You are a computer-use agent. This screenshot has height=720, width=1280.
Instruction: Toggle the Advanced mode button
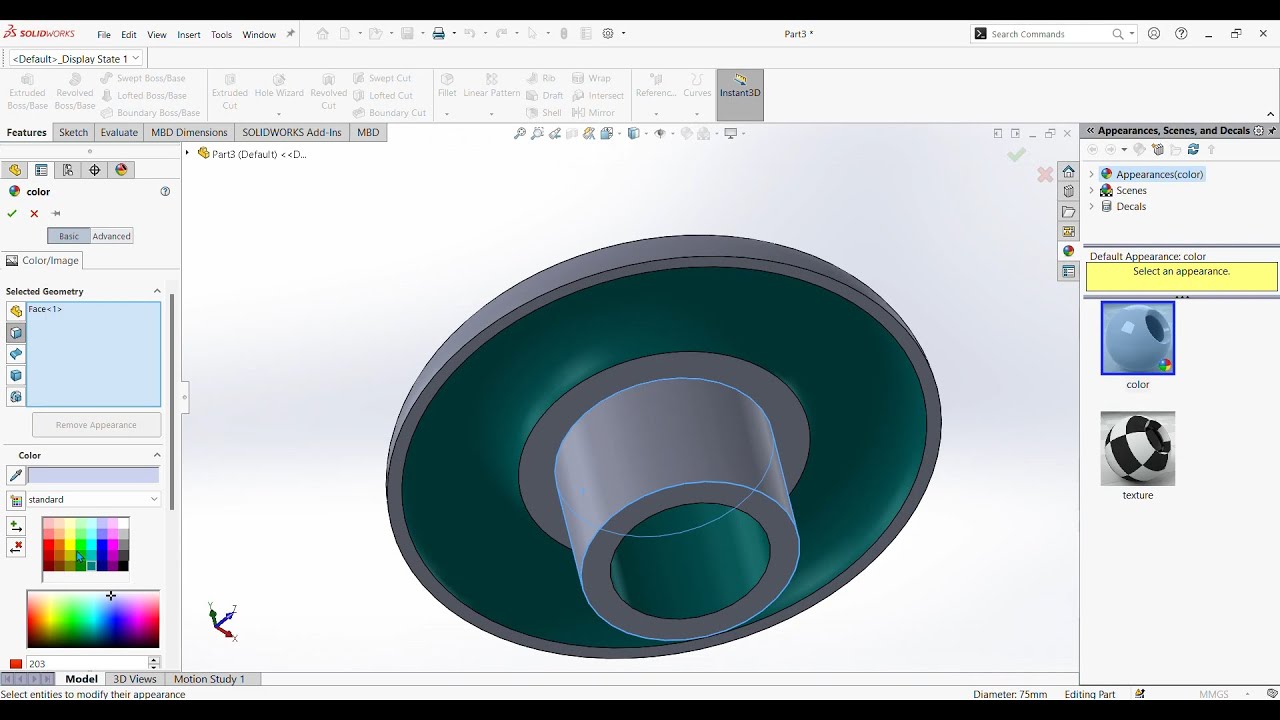pyautogui.click(x=111, y=236)
